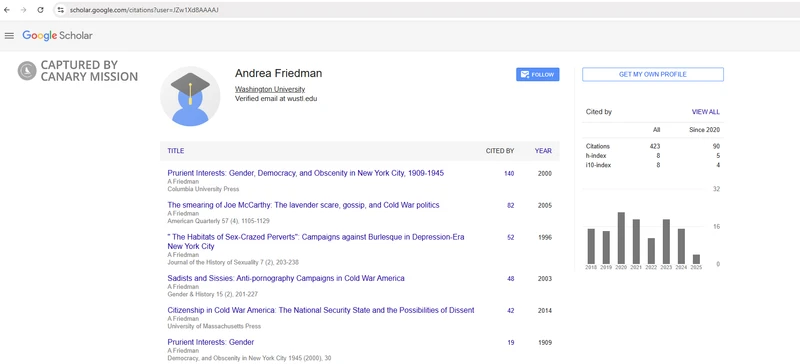Viewport: 800px width, 364px height.
Task: Open The smearing of Joe McCarthy article
Action: 303,205
